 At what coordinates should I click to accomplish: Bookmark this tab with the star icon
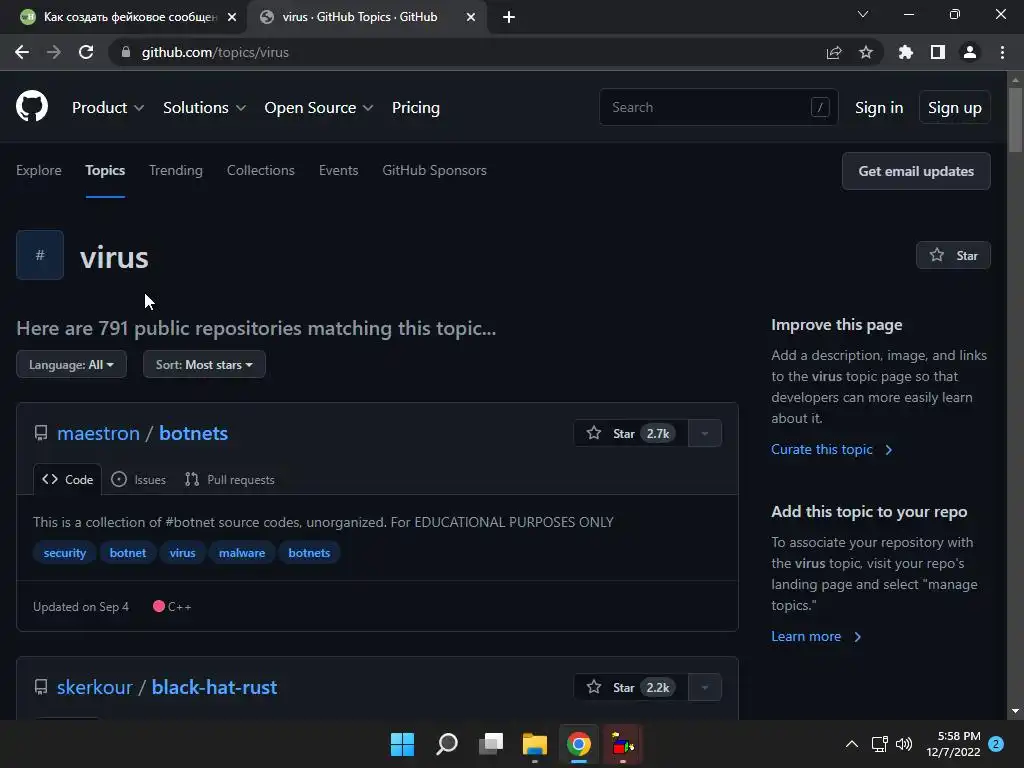coord(866,52)
